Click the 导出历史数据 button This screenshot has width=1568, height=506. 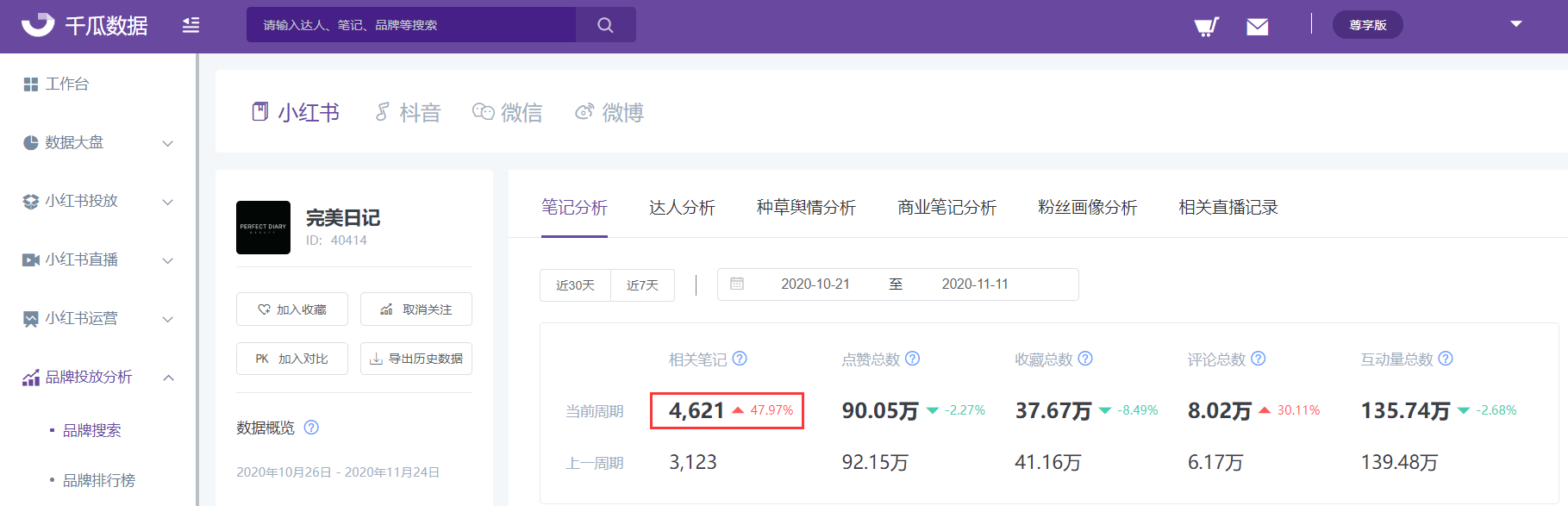pos(416,359)
